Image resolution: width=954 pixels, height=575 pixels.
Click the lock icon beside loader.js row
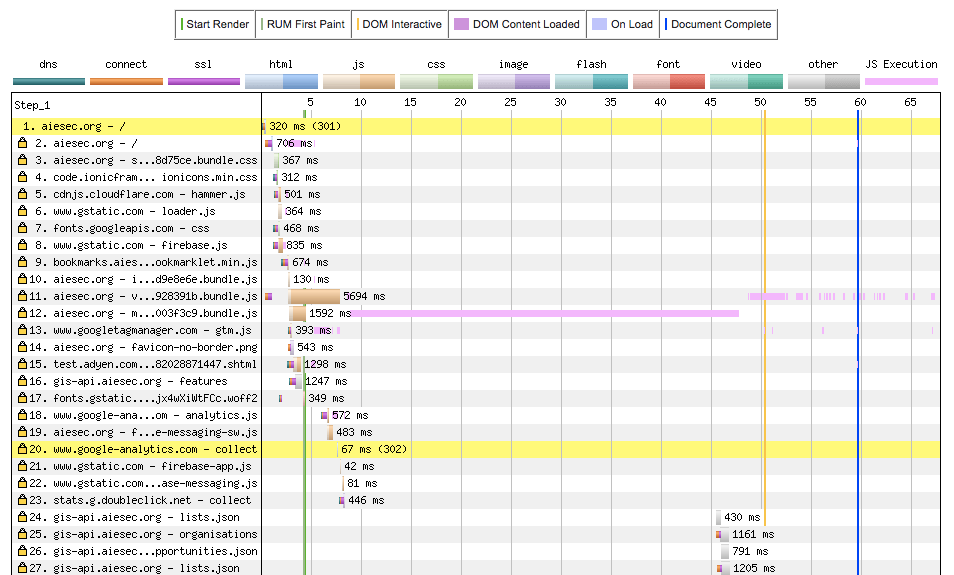click(23, 211)
